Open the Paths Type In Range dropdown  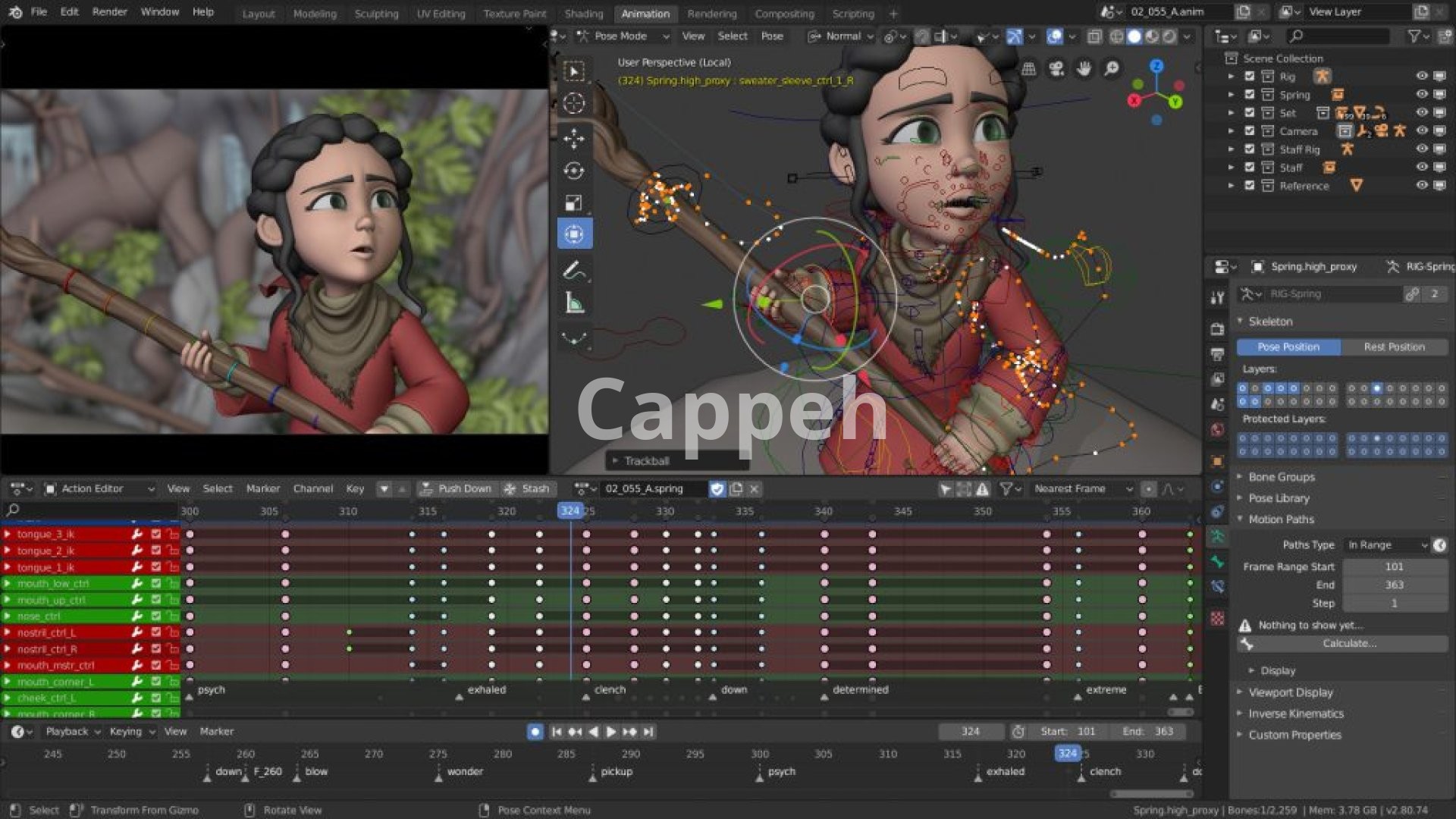(1386, 545)
